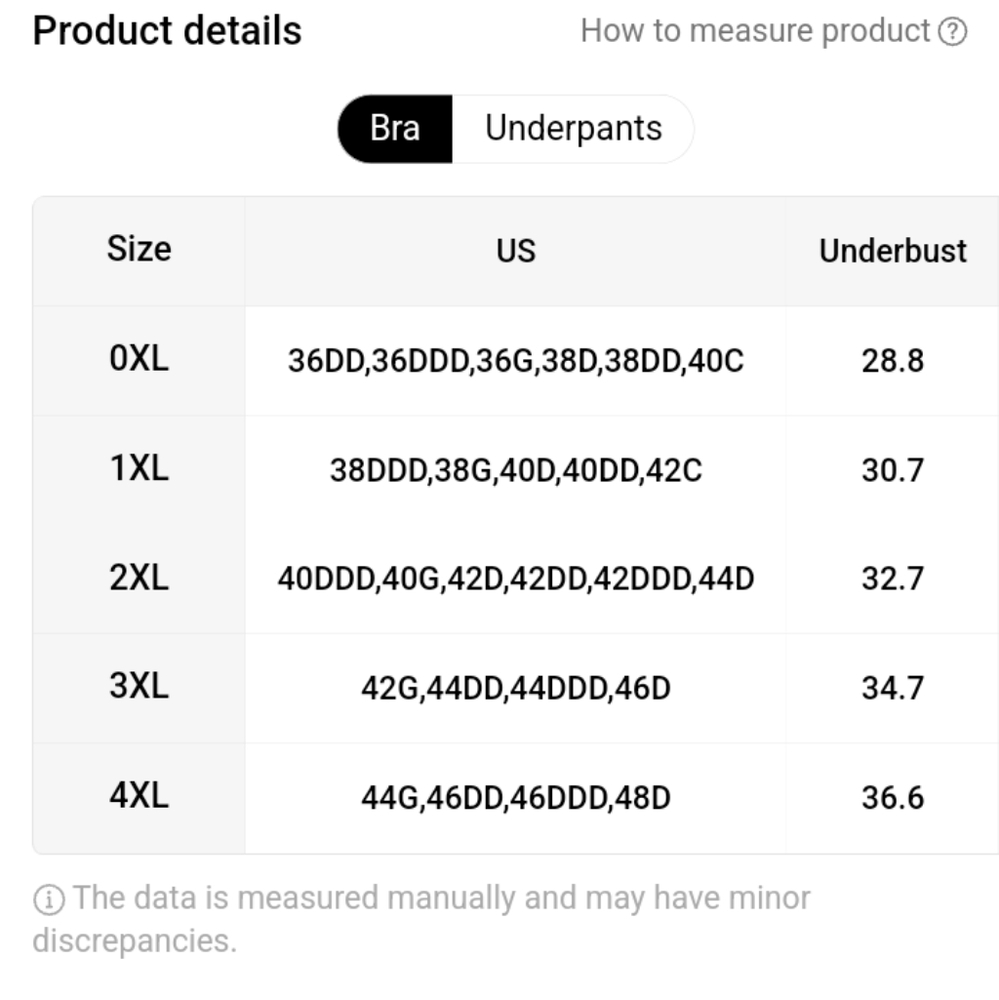Click the US sizes cell starting 42G
The image size is (999, 1000).
click(515, 688)
